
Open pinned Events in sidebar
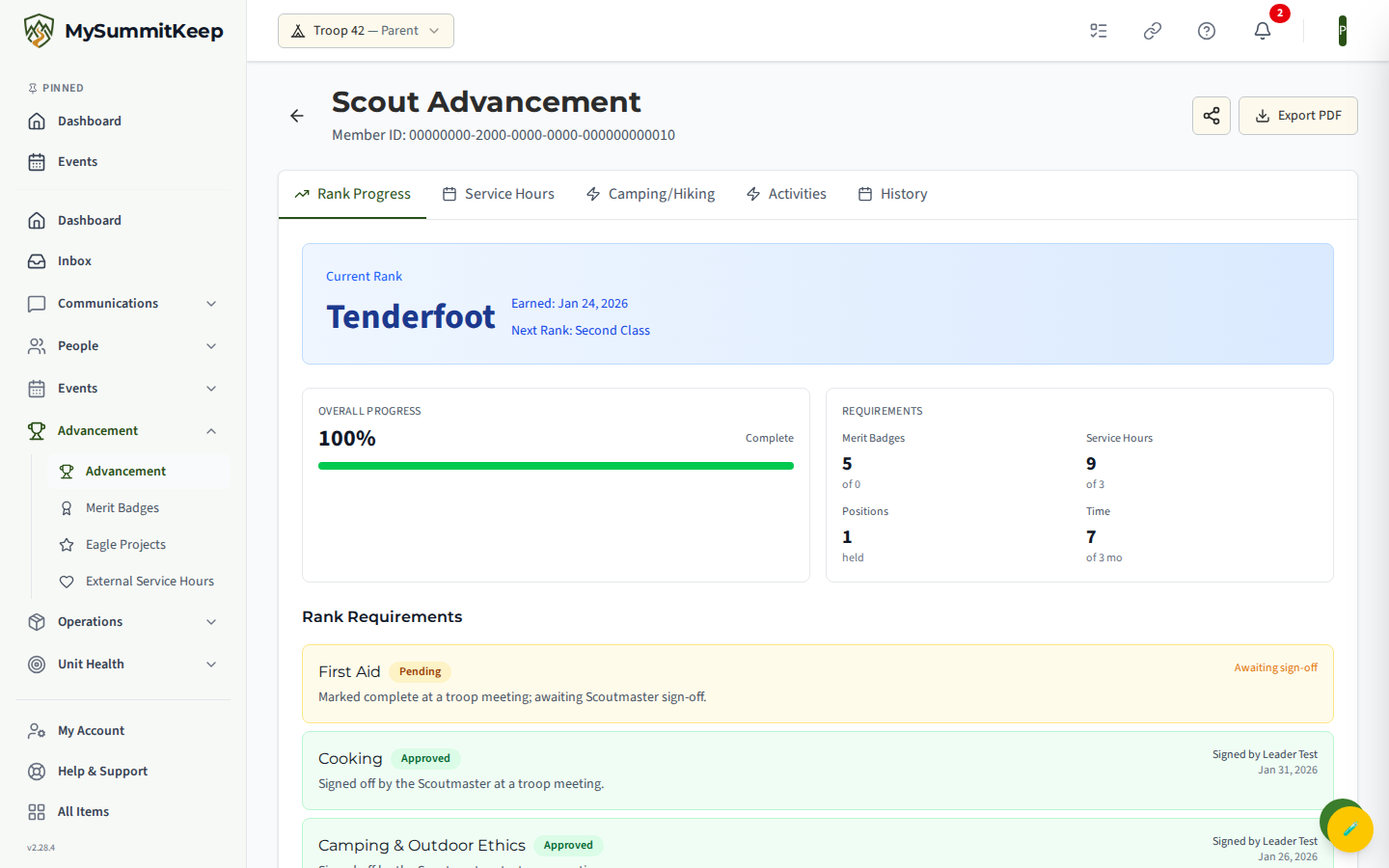[x=123, y=161]
